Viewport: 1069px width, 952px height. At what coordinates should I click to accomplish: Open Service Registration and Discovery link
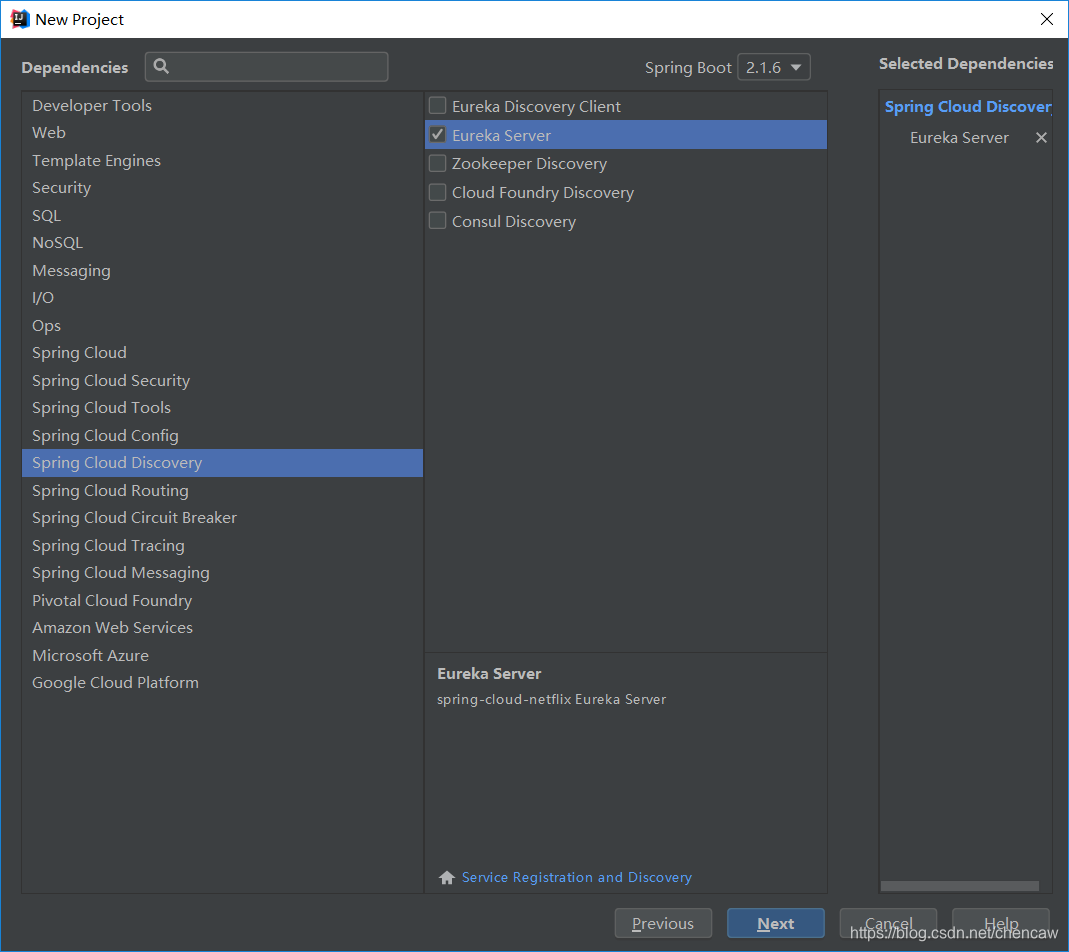coord(576,878)
